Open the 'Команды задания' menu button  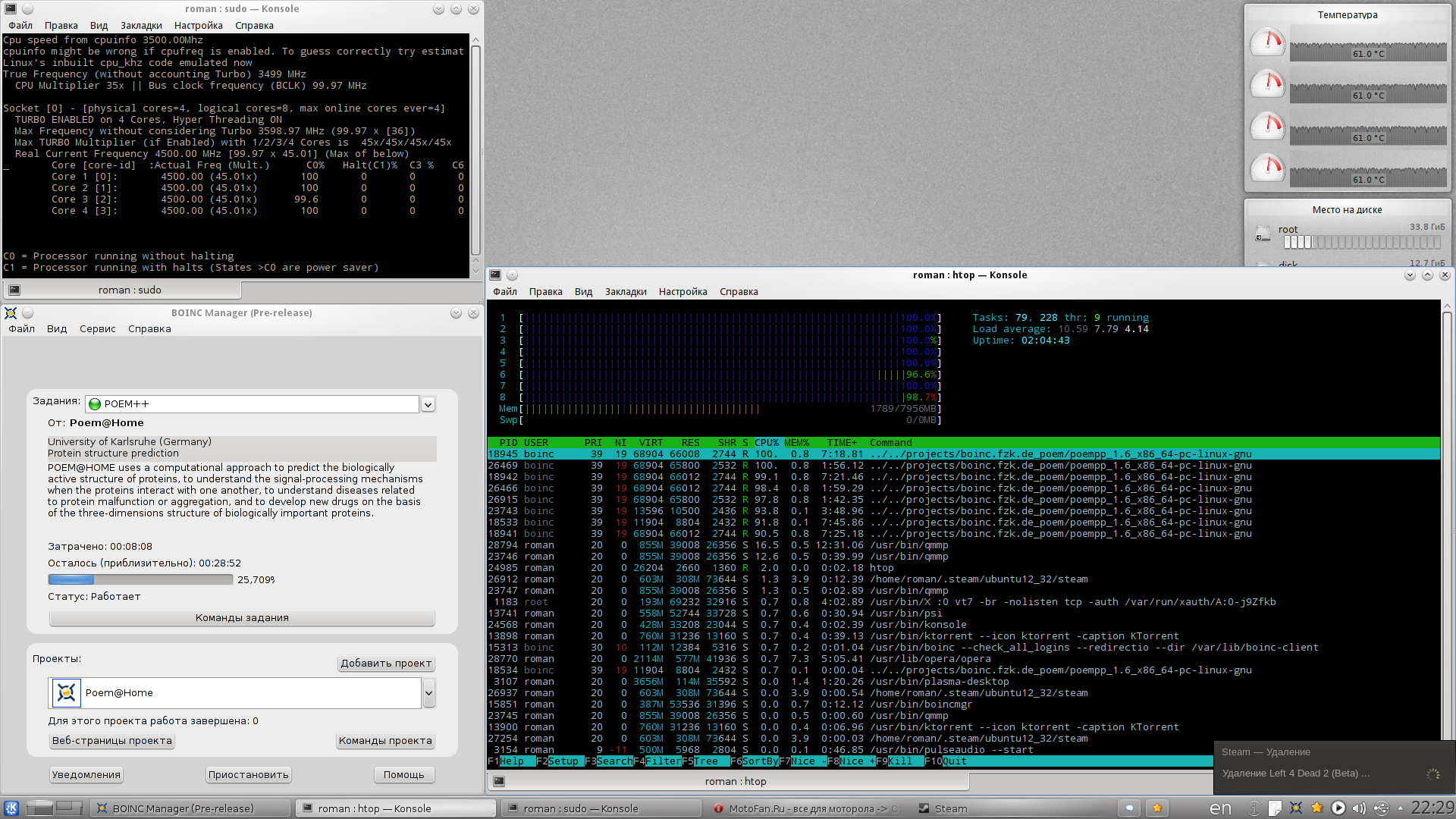click(242, 618)
